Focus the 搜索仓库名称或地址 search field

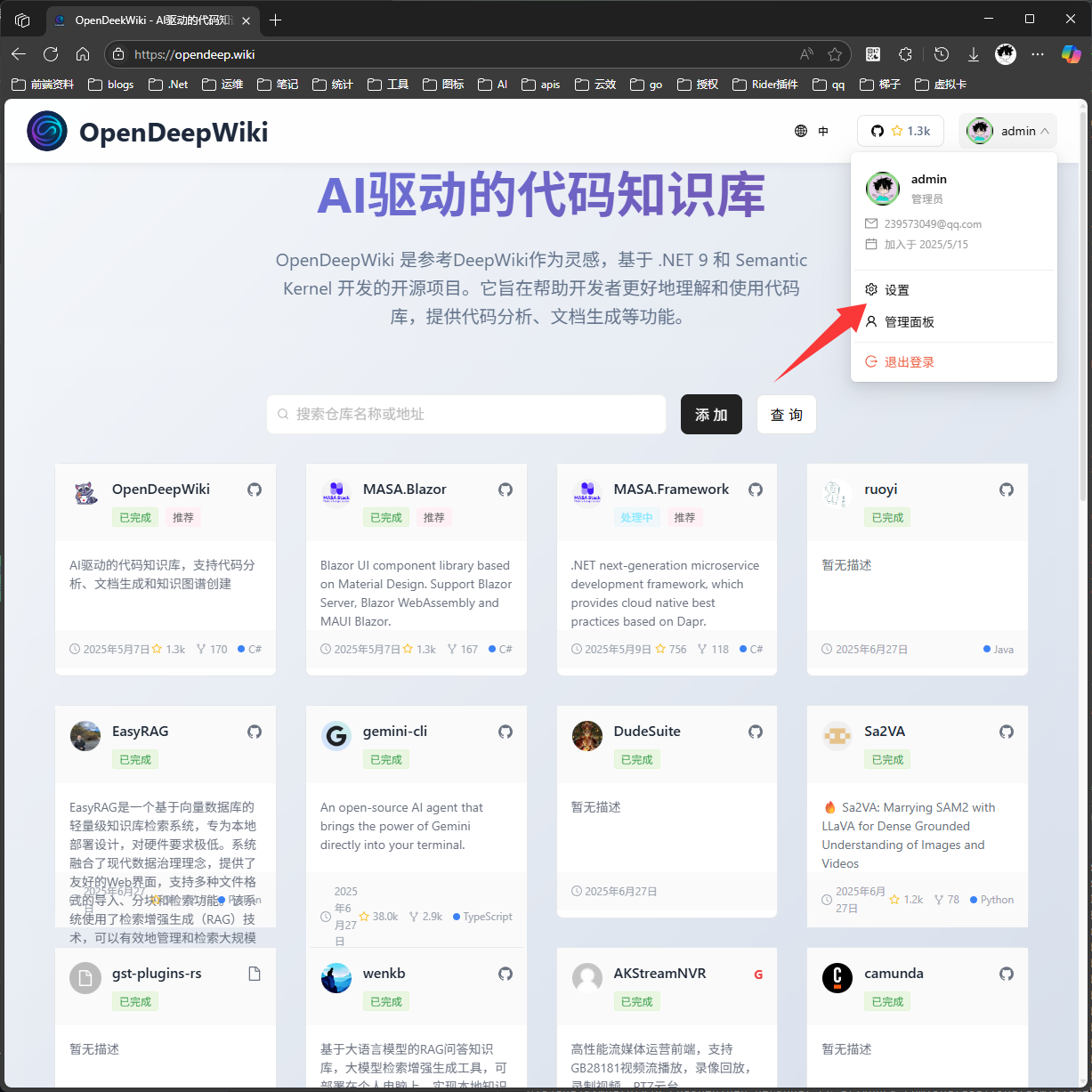click(x=466, y=414)
